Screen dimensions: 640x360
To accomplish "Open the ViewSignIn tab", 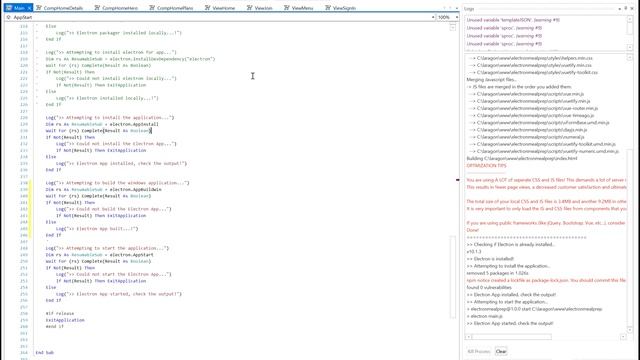I will 340,8.
